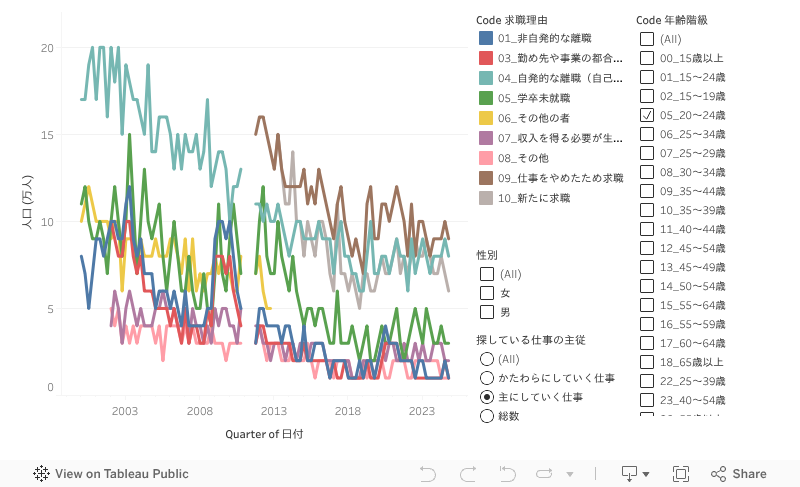Open the download options icon

630,474
